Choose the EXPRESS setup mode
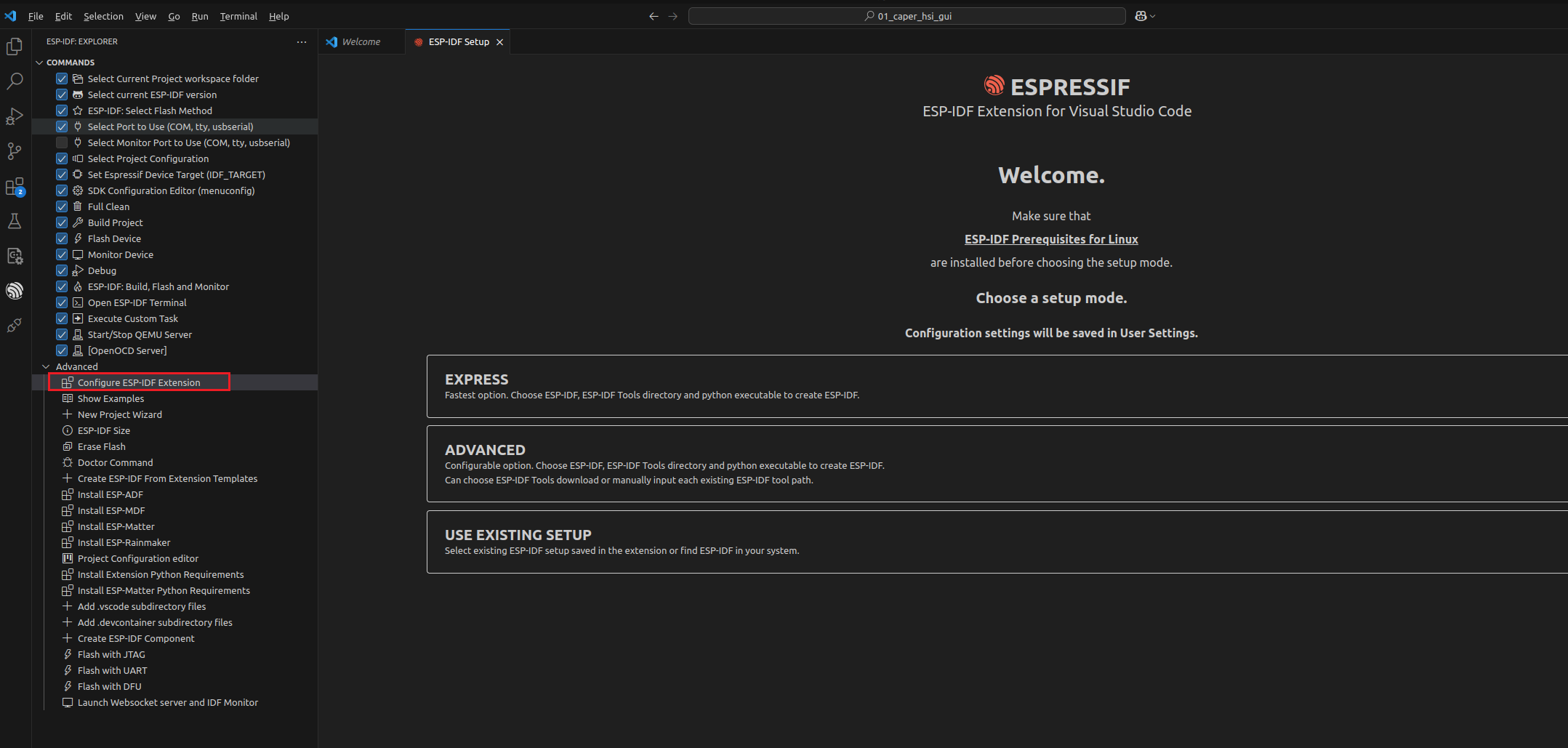Viewport: 1568px width, 748px height. [x=997, y=386]
